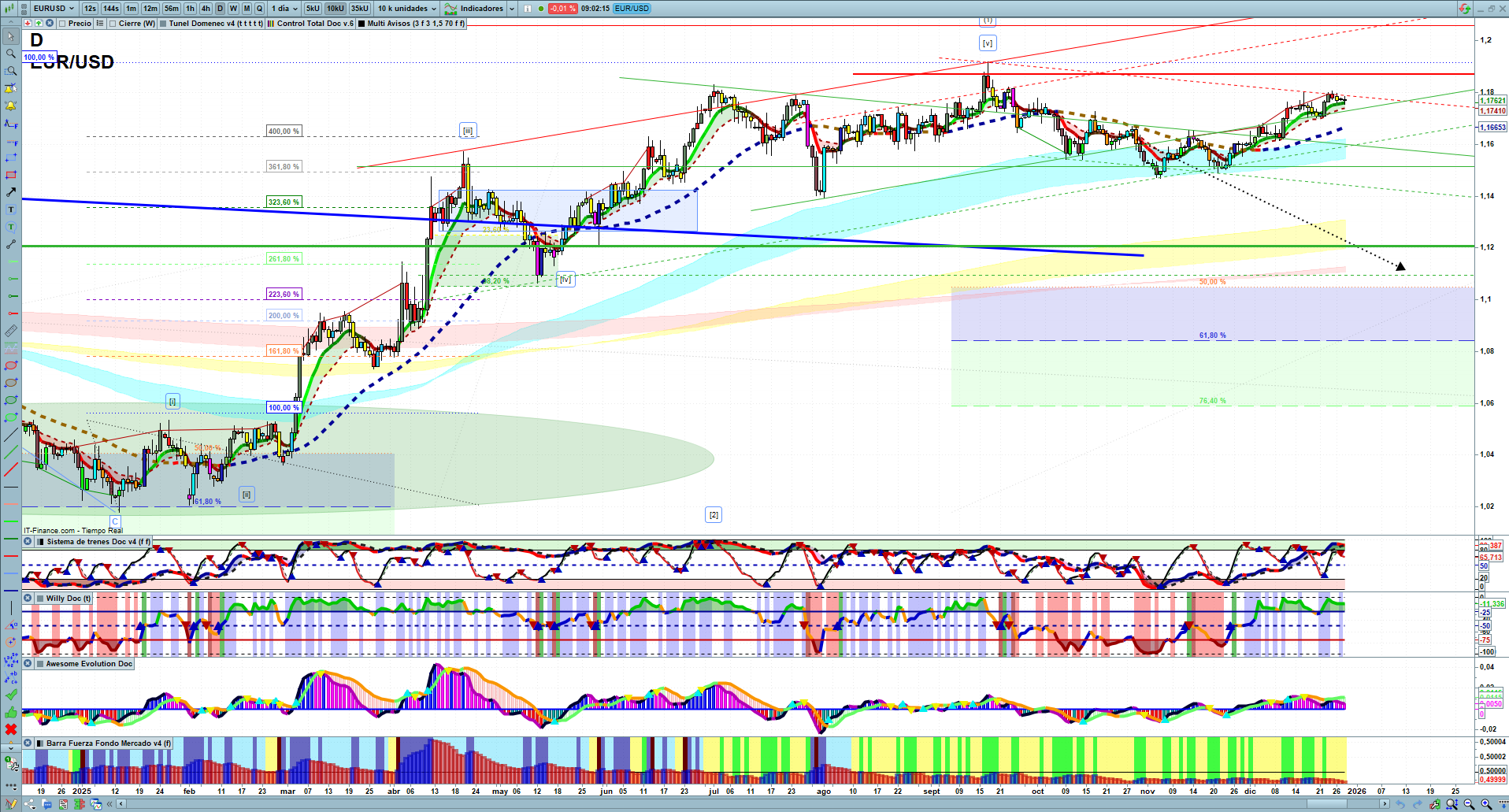Viewport: 1509px width, 812px height.
Task: Click the green checkmark tool
Action: pyautogui.click(x=11, y=695)
